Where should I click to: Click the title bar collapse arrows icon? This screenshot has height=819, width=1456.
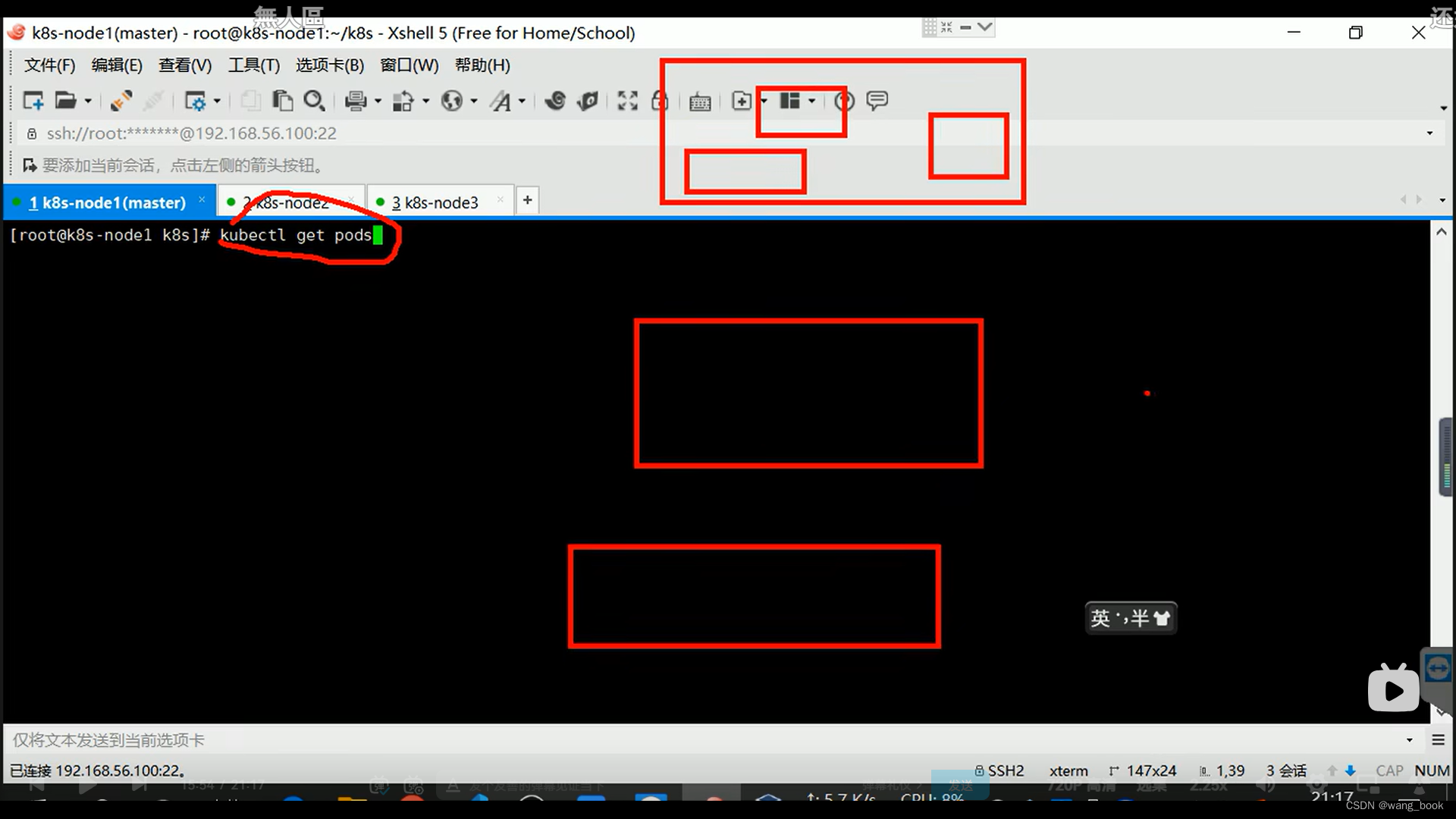946,27
